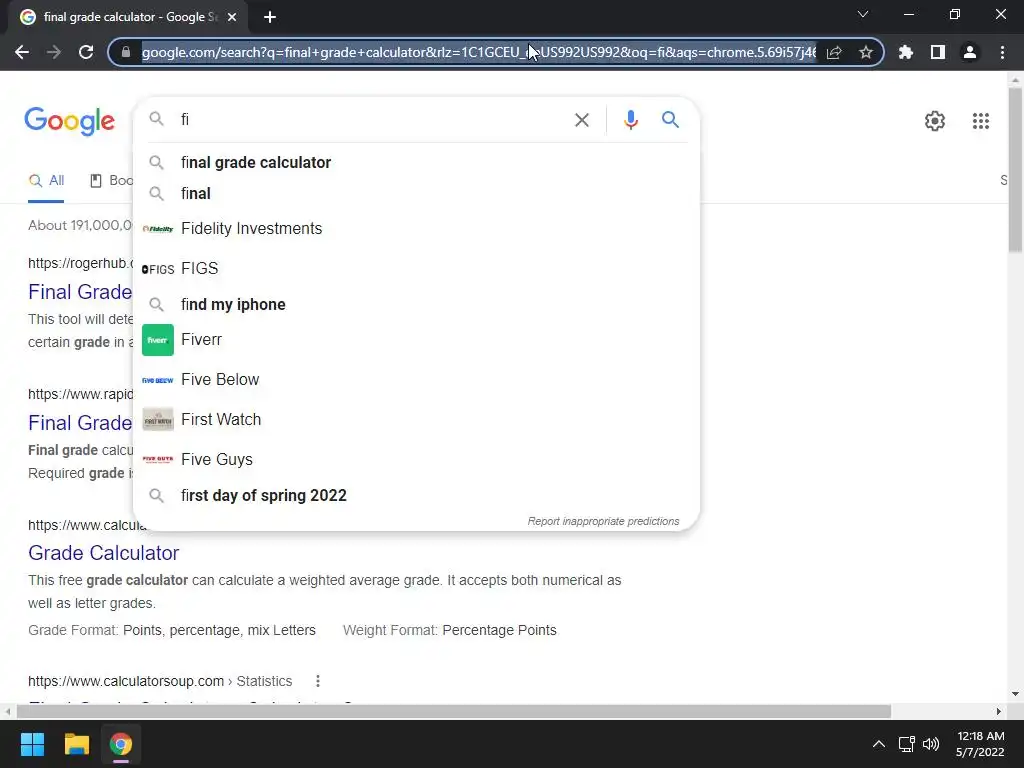Image resolution: width=1024 pixels, height=768 pixels.
Task: Open the Chrome profile avatar
Action: pyautogui.click(x=970, y=52)
